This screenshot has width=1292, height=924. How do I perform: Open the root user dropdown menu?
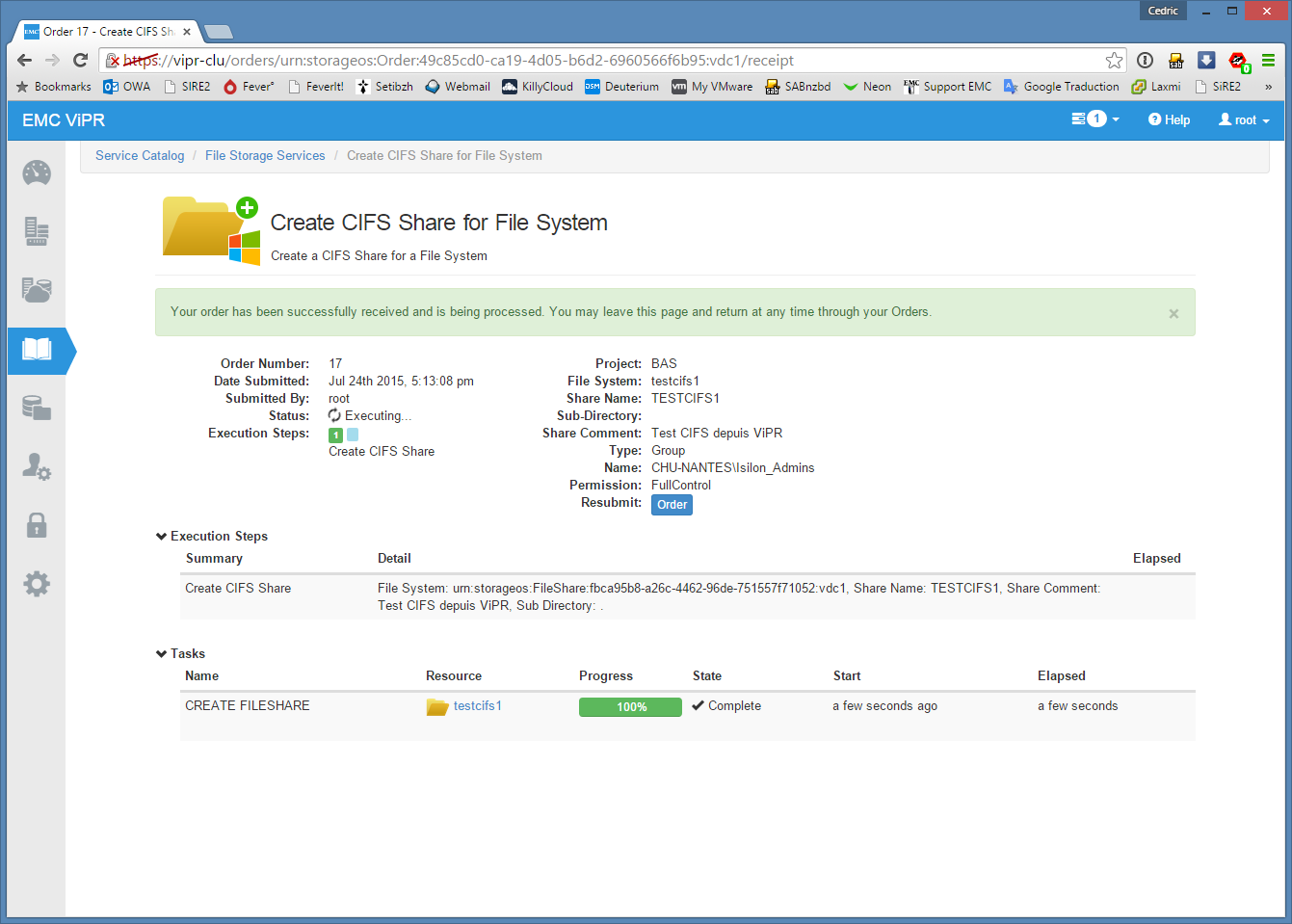(x=1244, y=120)
